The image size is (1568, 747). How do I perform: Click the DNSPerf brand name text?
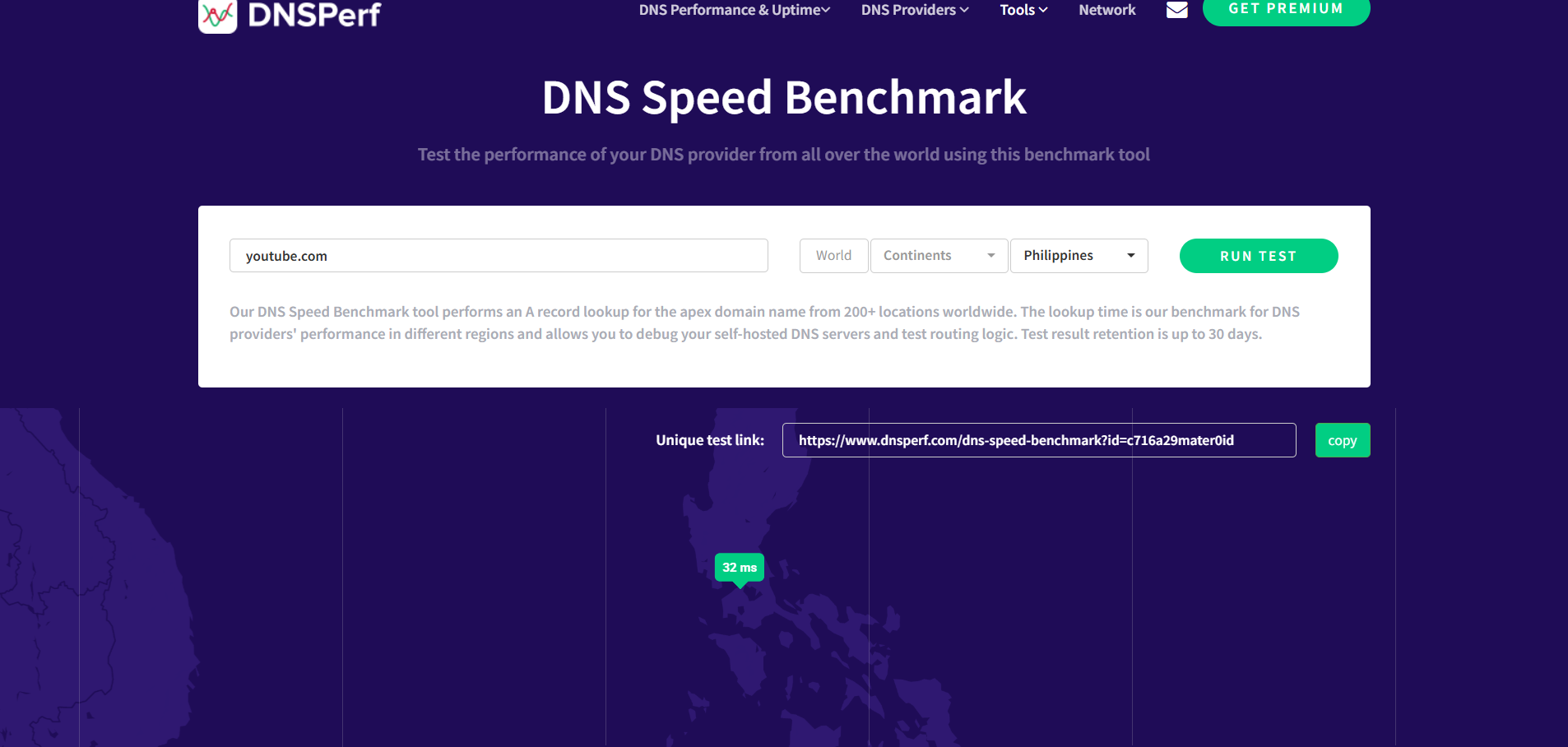(x=314, y=14)
